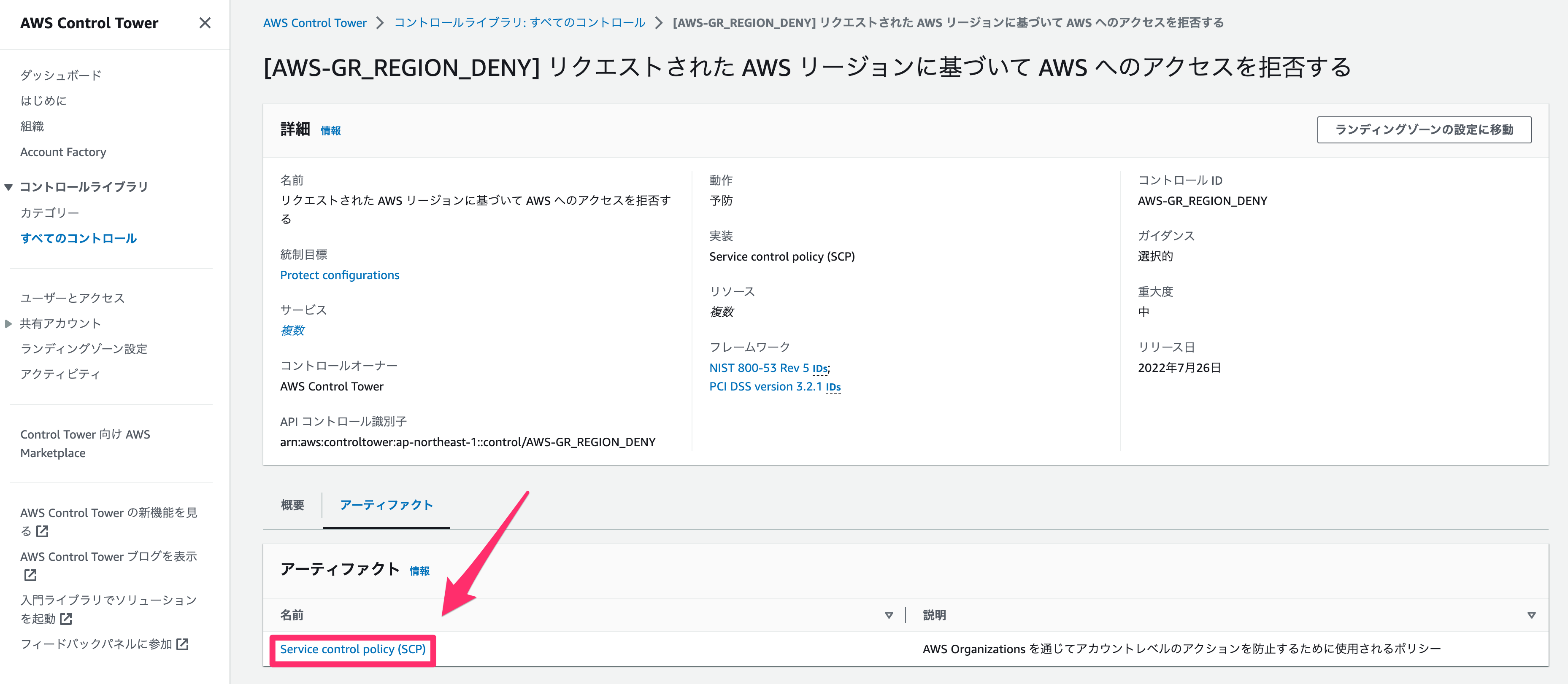Open PCI DSS version 3.2.1 framework link
Viewport: 1568px width, 684px height.
coord(766,387)
